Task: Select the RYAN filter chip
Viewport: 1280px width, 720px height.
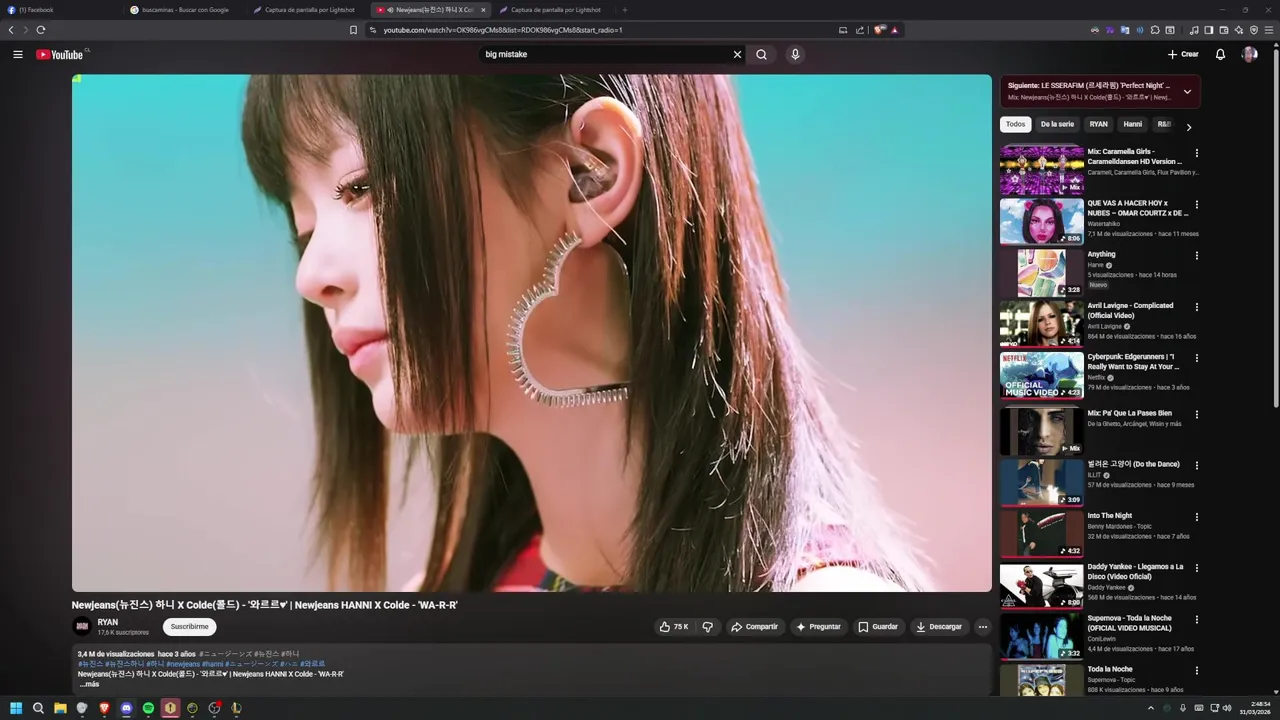Action: (1098, 124)
